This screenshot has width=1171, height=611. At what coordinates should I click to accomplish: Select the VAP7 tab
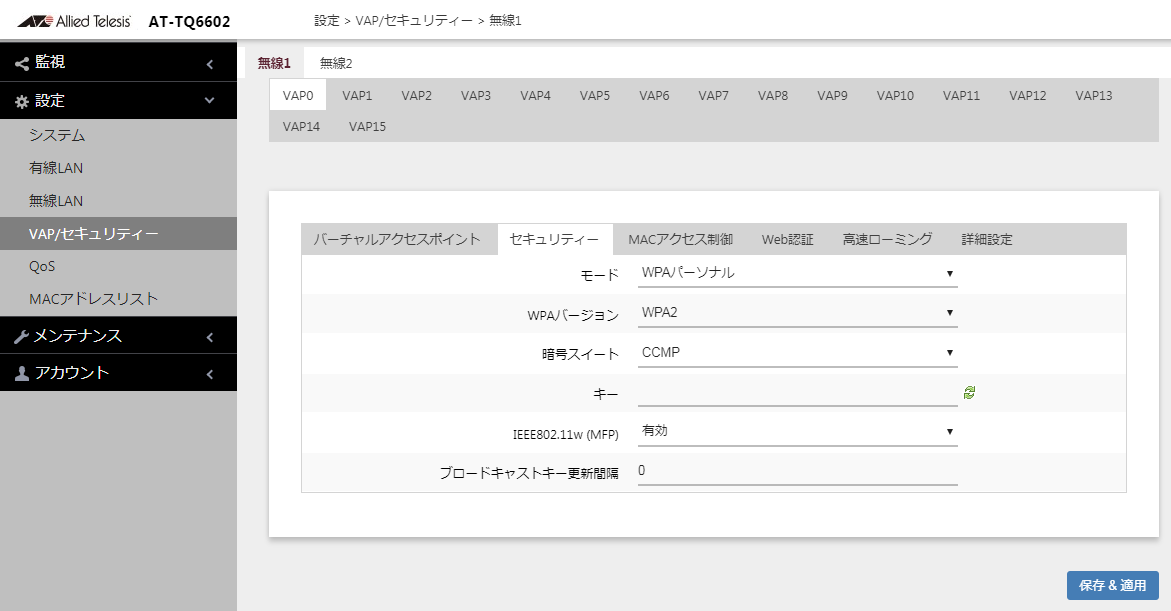point(713,96)
